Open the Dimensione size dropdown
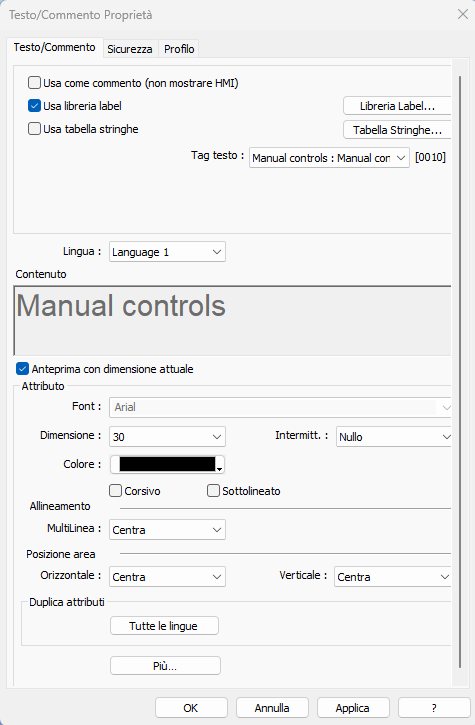Viewport: 475px width, 725px height. point(167,436)
